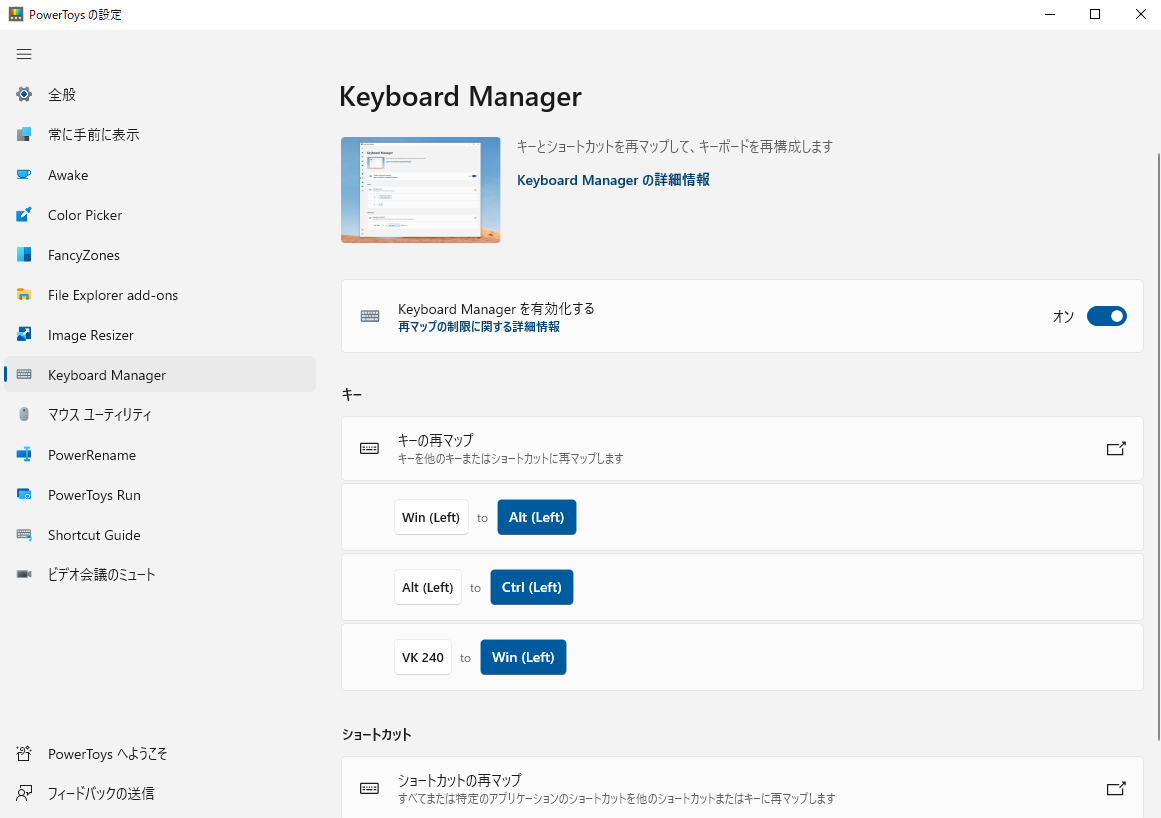Click the File Explorer add-ons icon
The height and width of the screenshot is (818, 1161).
point(24,295)
